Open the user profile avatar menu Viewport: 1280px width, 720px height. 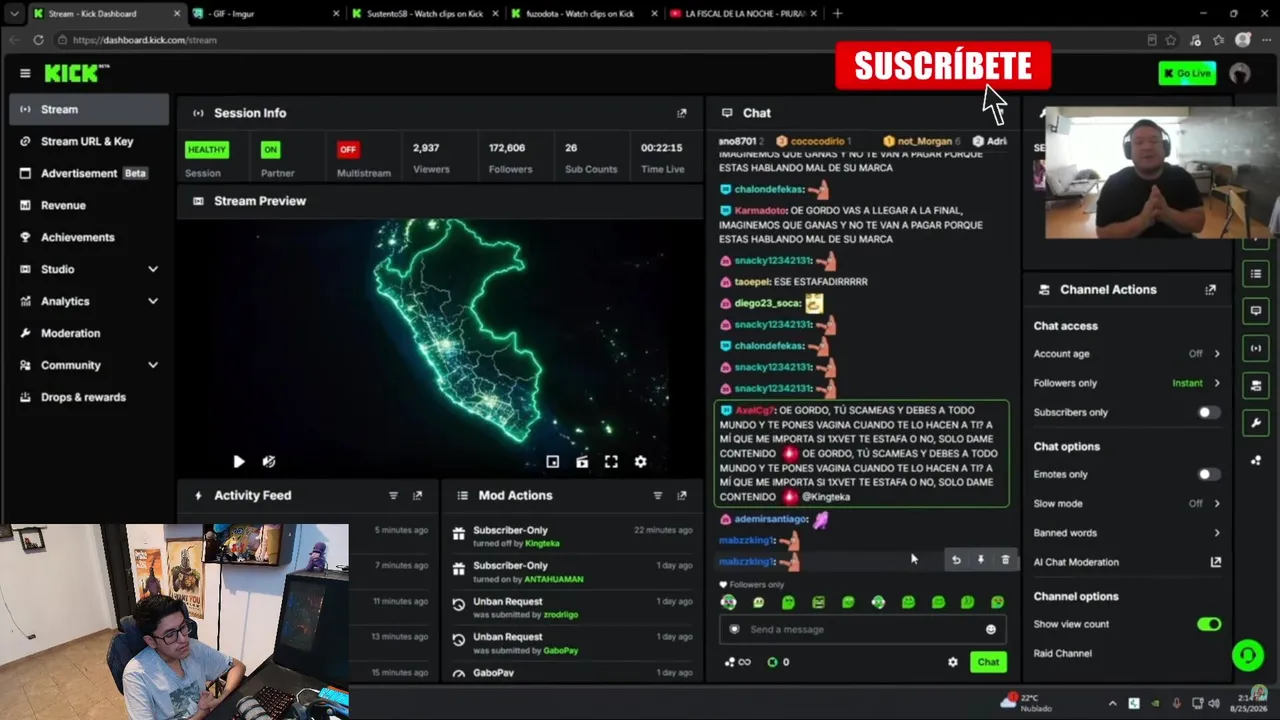(1240, 73)
